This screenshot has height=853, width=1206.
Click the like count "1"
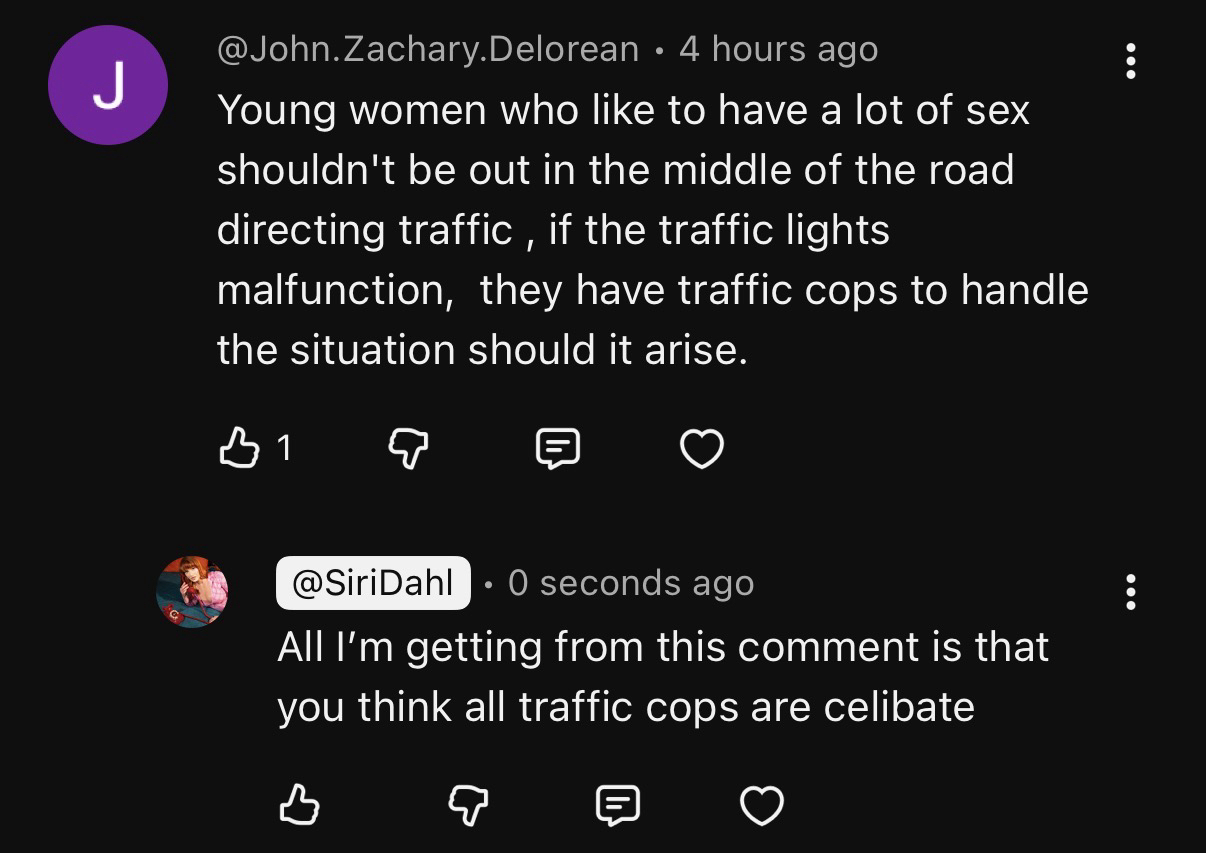284,448
